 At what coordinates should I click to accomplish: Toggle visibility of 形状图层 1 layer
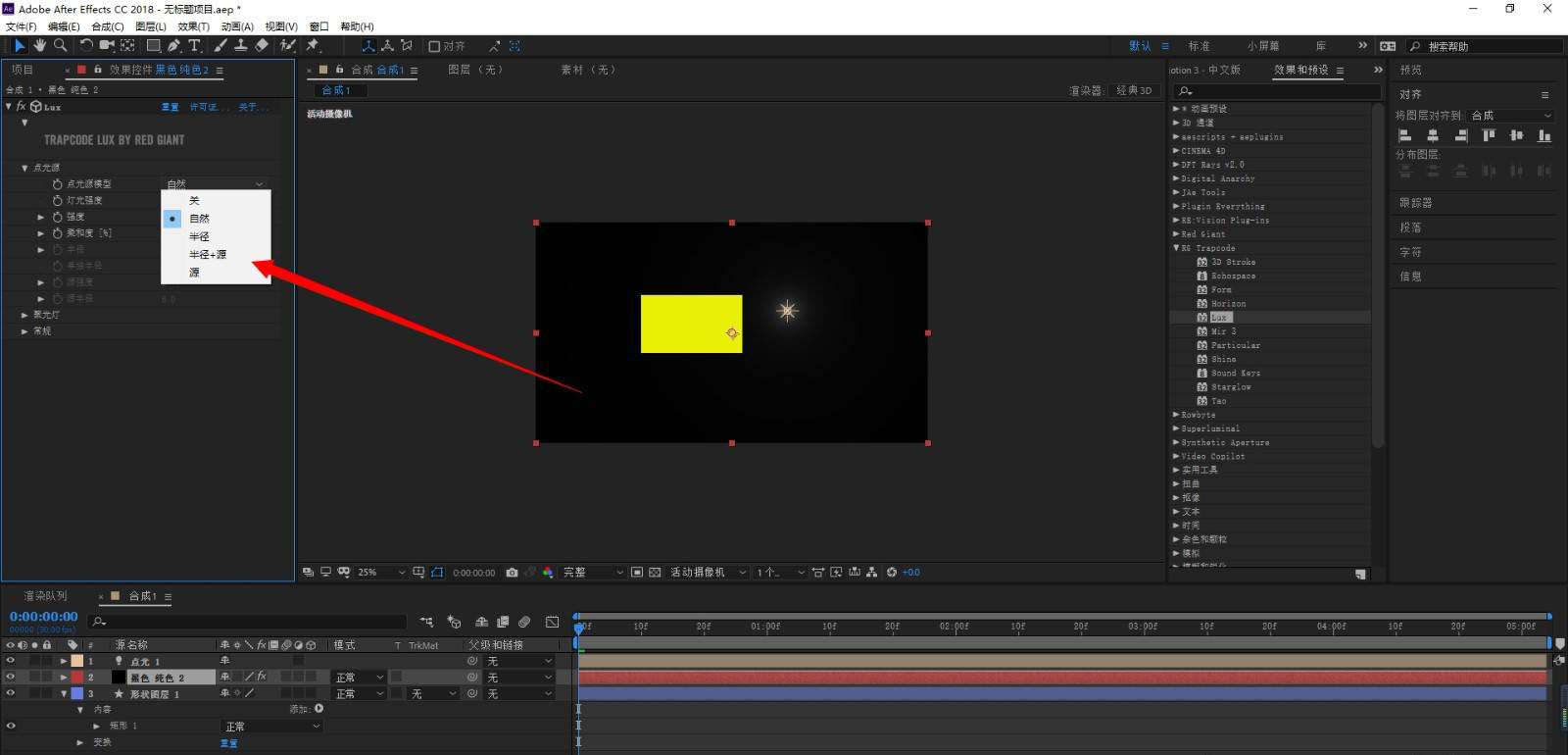pos(11,693)
